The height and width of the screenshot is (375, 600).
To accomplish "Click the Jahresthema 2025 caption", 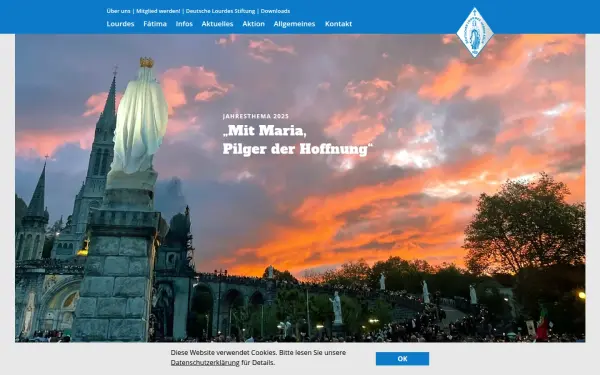I will (x=256, y=116).
